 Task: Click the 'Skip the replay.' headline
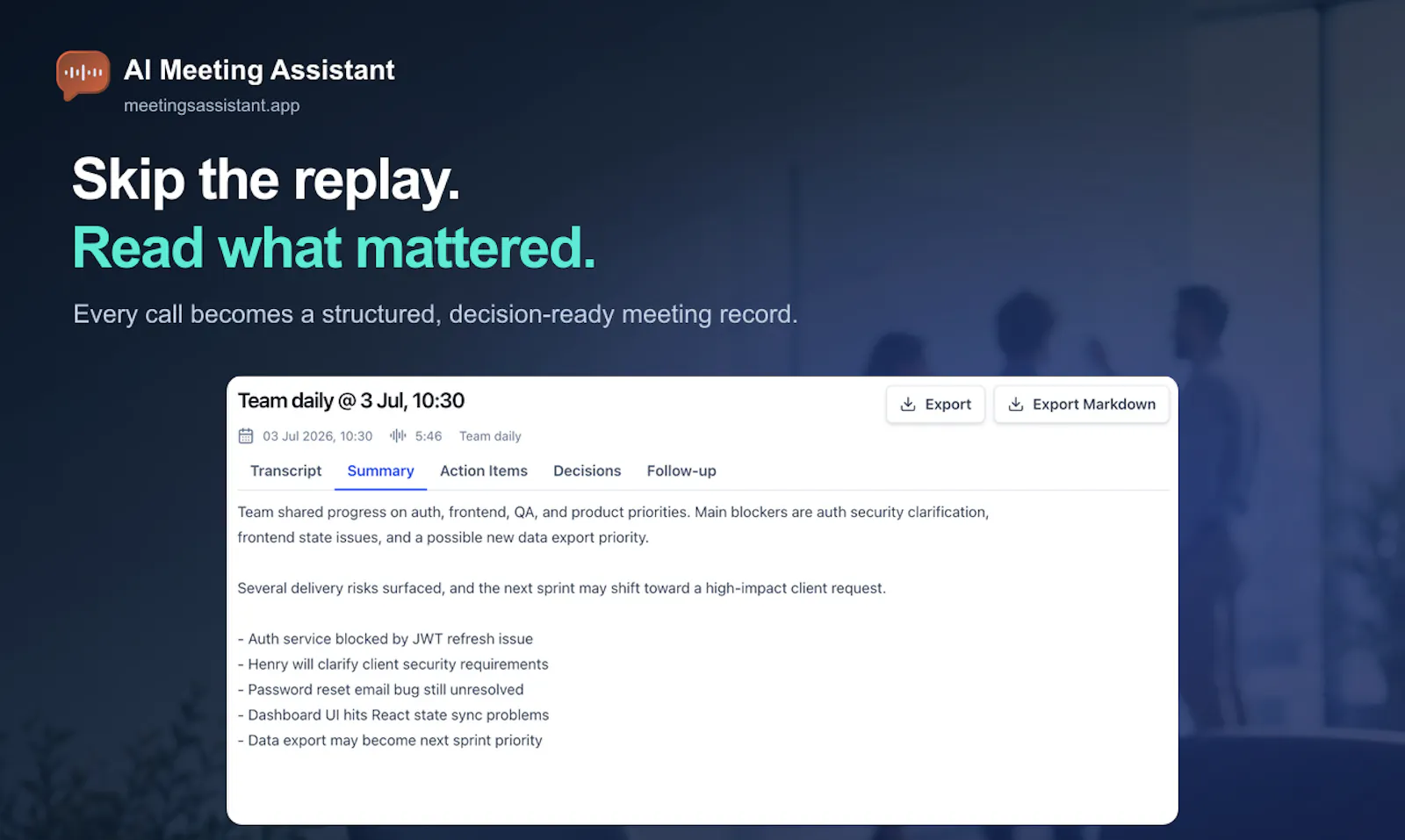tap(266, 181)
